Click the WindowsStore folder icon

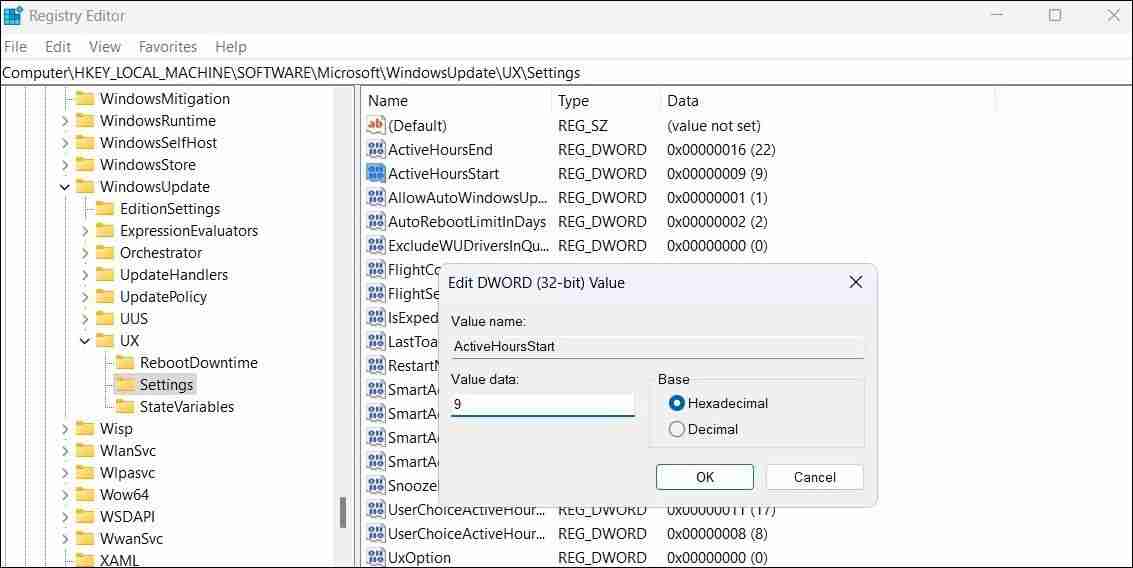(85, 165)
